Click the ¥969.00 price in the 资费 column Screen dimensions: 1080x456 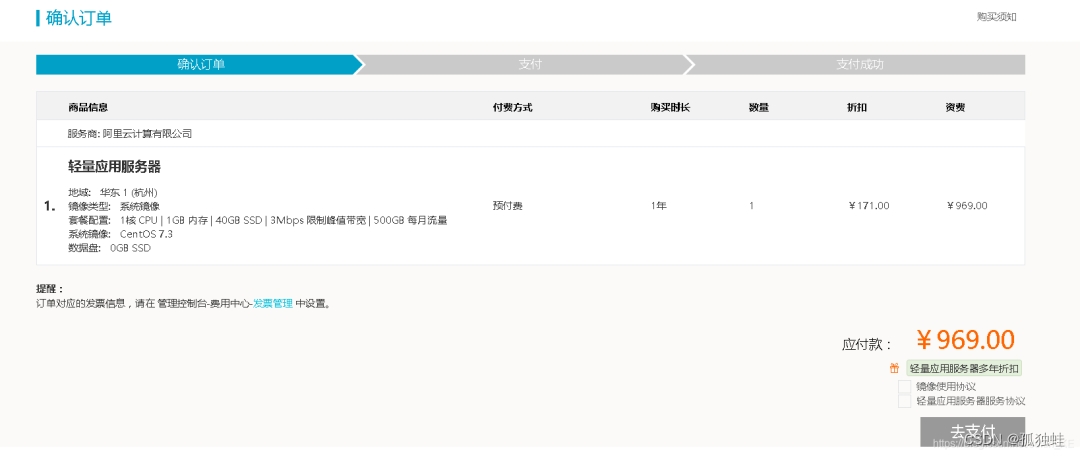[x=967, y=206]
